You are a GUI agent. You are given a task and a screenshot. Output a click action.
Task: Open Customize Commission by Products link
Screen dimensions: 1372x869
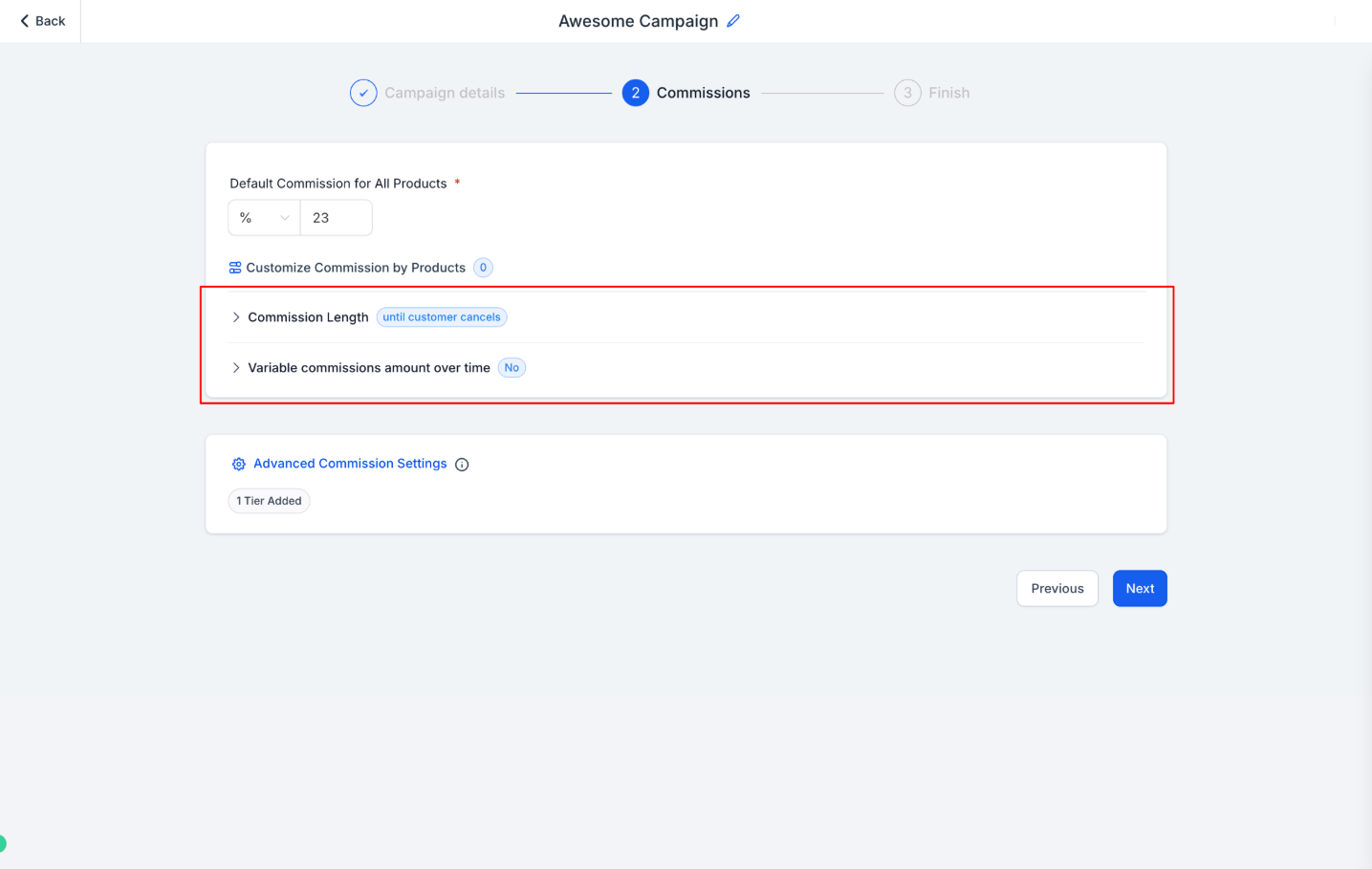coord(356,268)
